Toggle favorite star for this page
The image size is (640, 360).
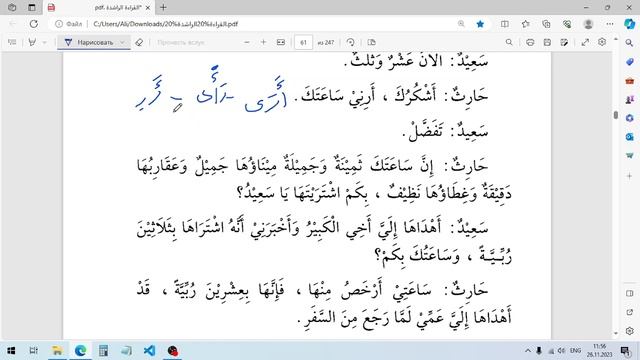(x=480, y=24)
